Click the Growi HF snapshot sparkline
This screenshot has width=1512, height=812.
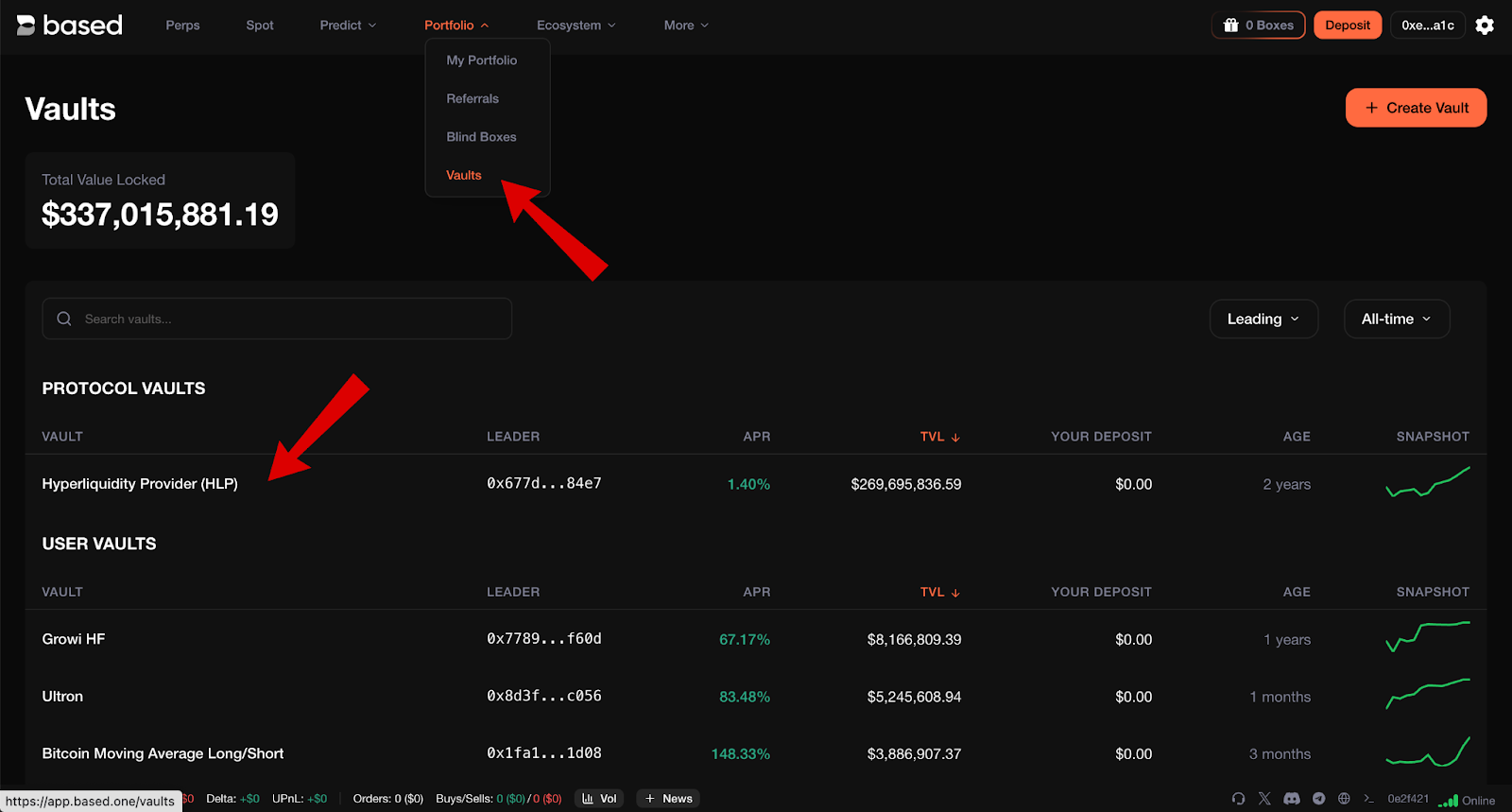point(1428,637)
